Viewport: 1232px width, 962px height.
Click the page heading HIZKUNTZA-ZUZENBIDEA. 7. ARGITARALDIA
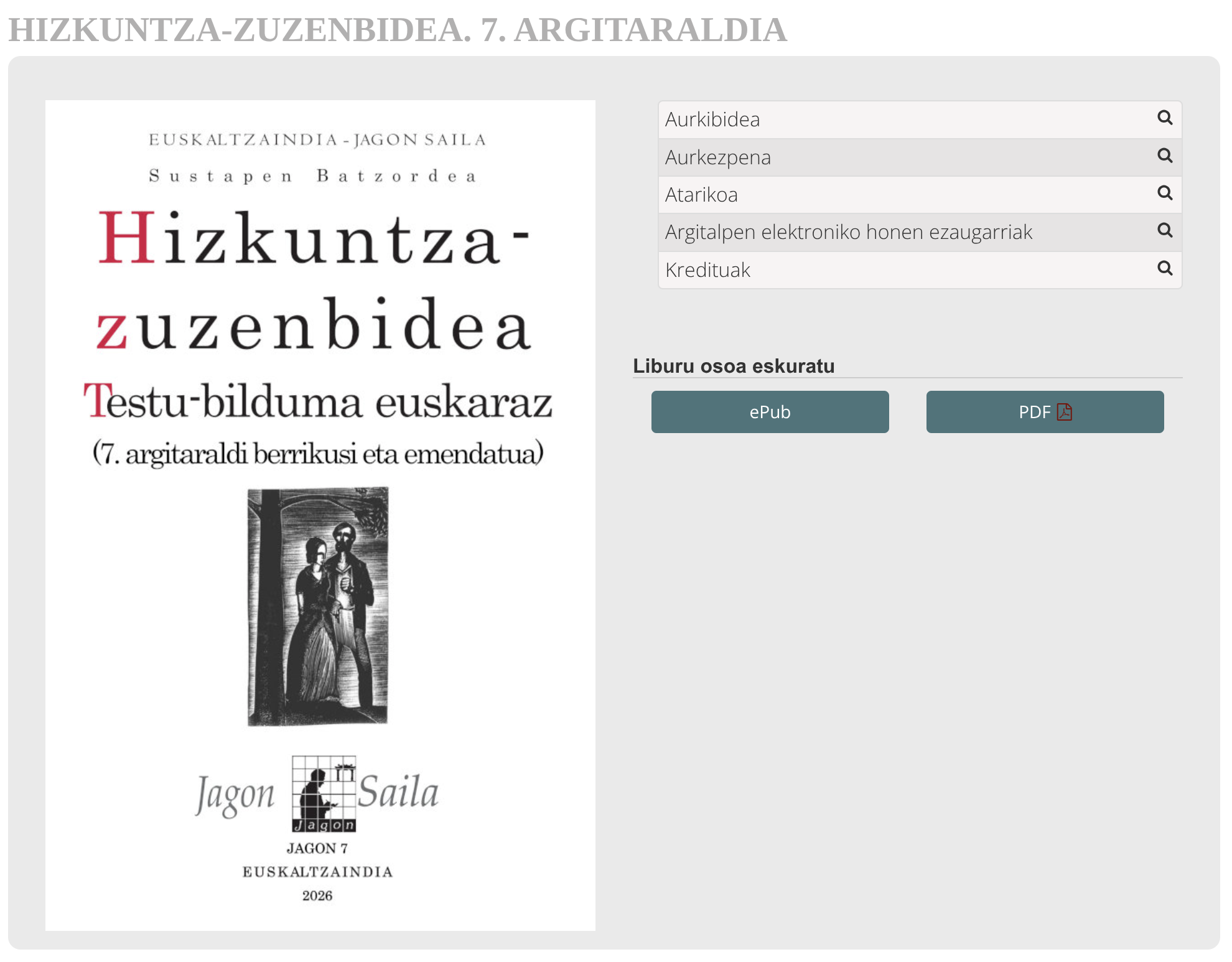[x=398, y=30]
